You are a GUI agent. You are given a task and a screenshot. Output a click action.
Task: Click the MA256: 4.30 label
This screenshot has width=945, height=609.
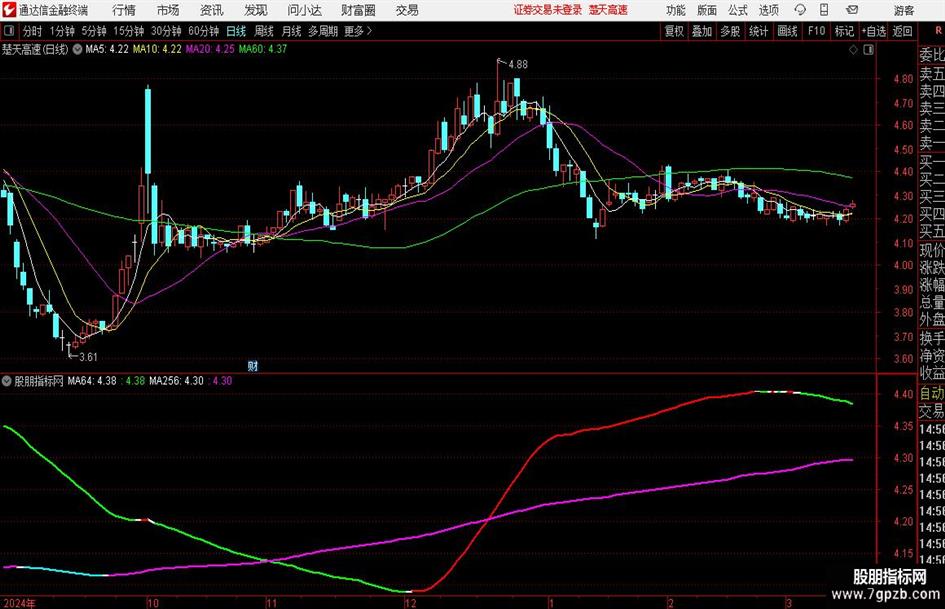176,381
